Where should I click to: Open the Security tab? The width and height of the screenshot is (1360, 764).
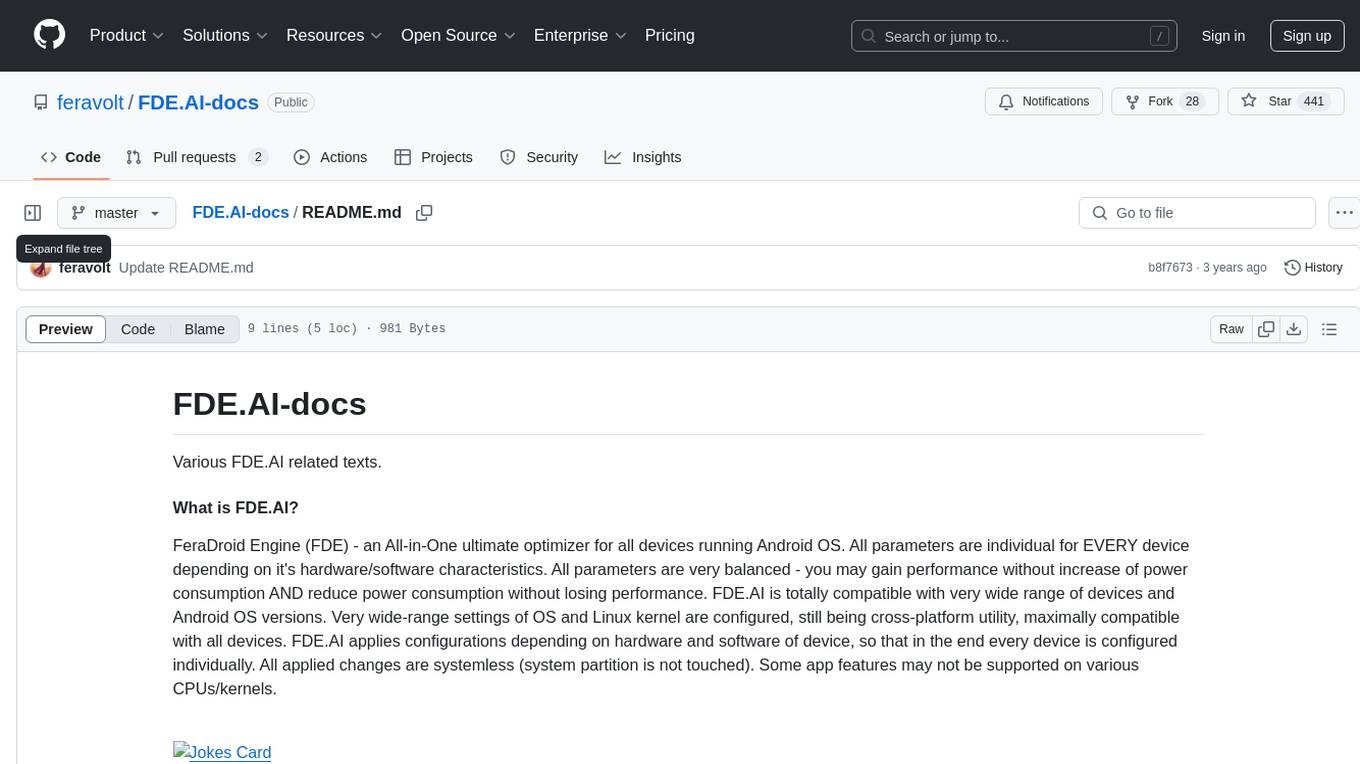tap(538, 157)
